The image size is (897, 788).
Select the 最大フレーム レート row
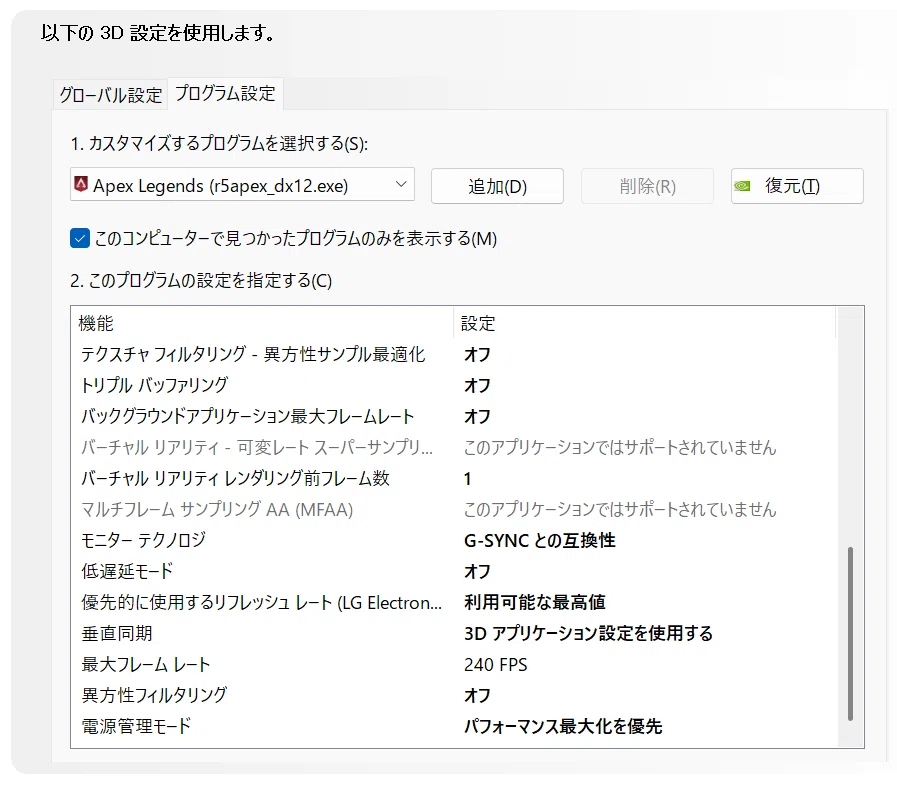455,664
